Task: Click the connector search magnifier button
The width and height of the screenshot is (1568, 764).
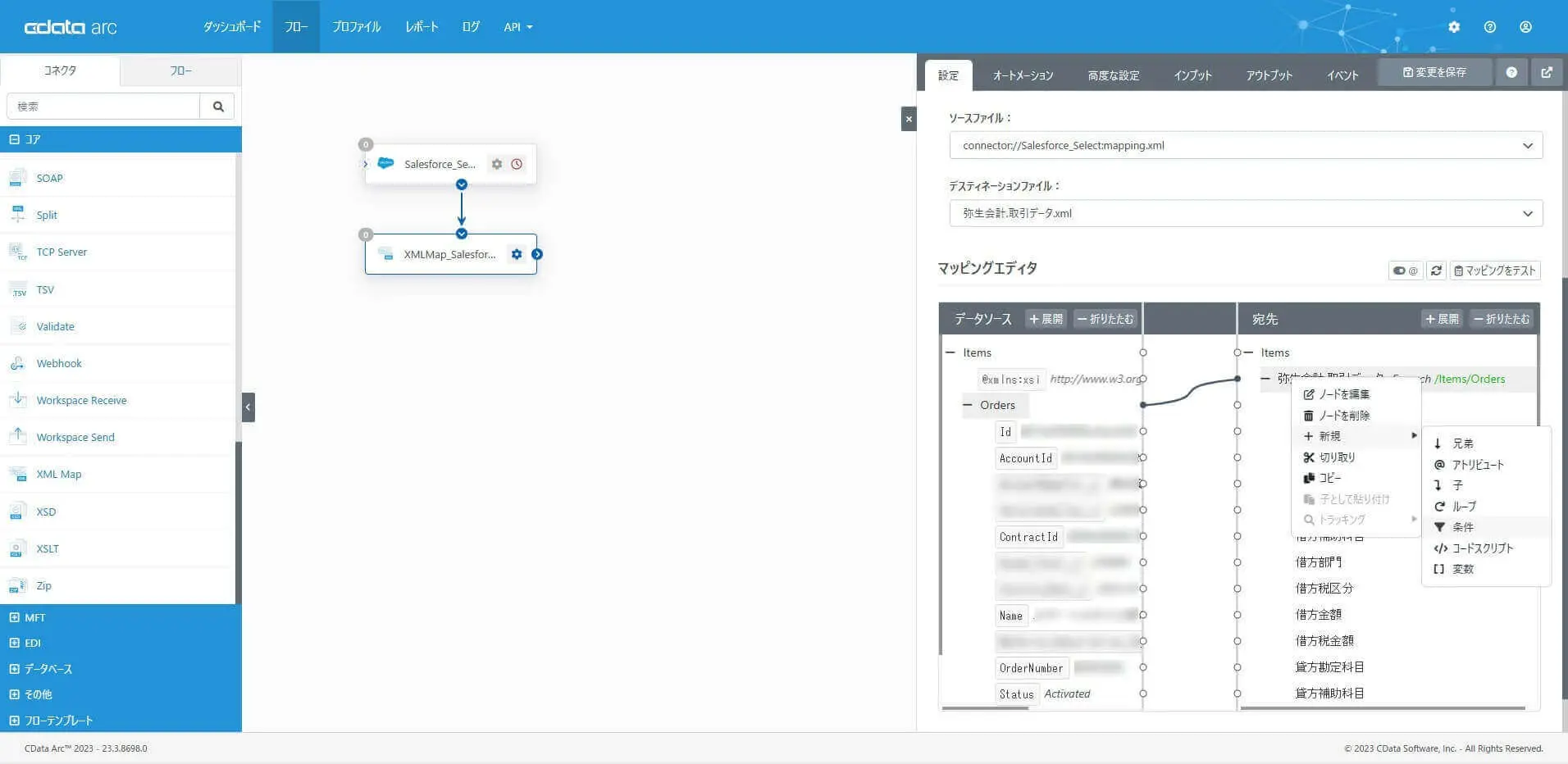Action: pos(217,107)
